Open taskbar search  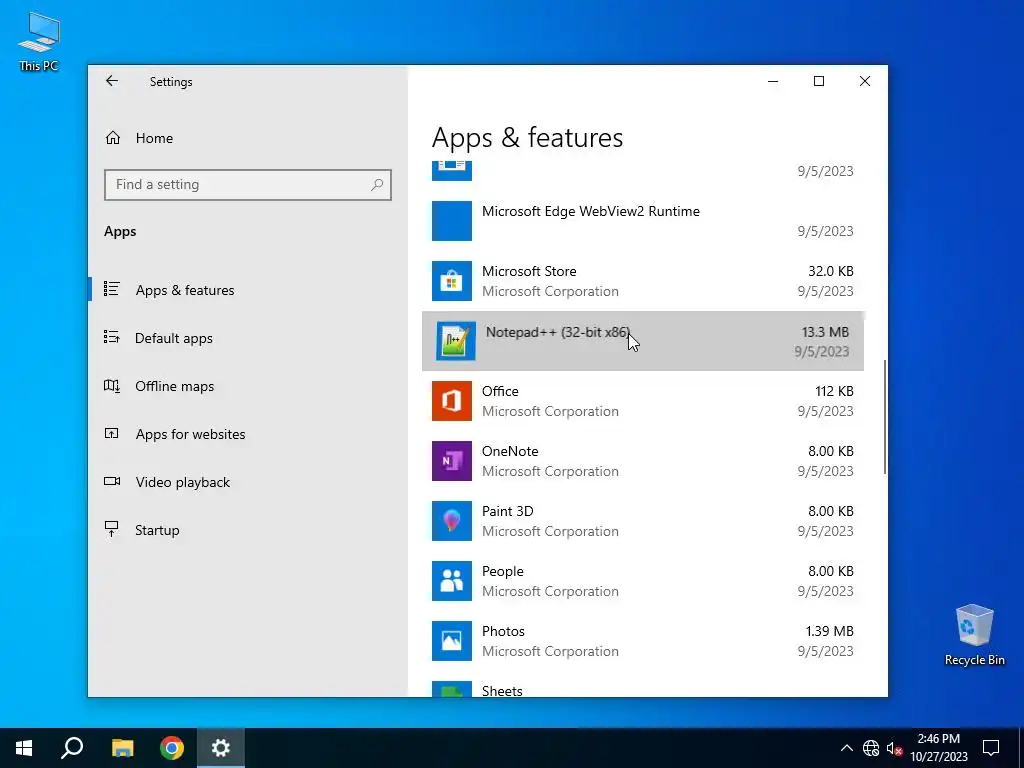coord(72,748)
